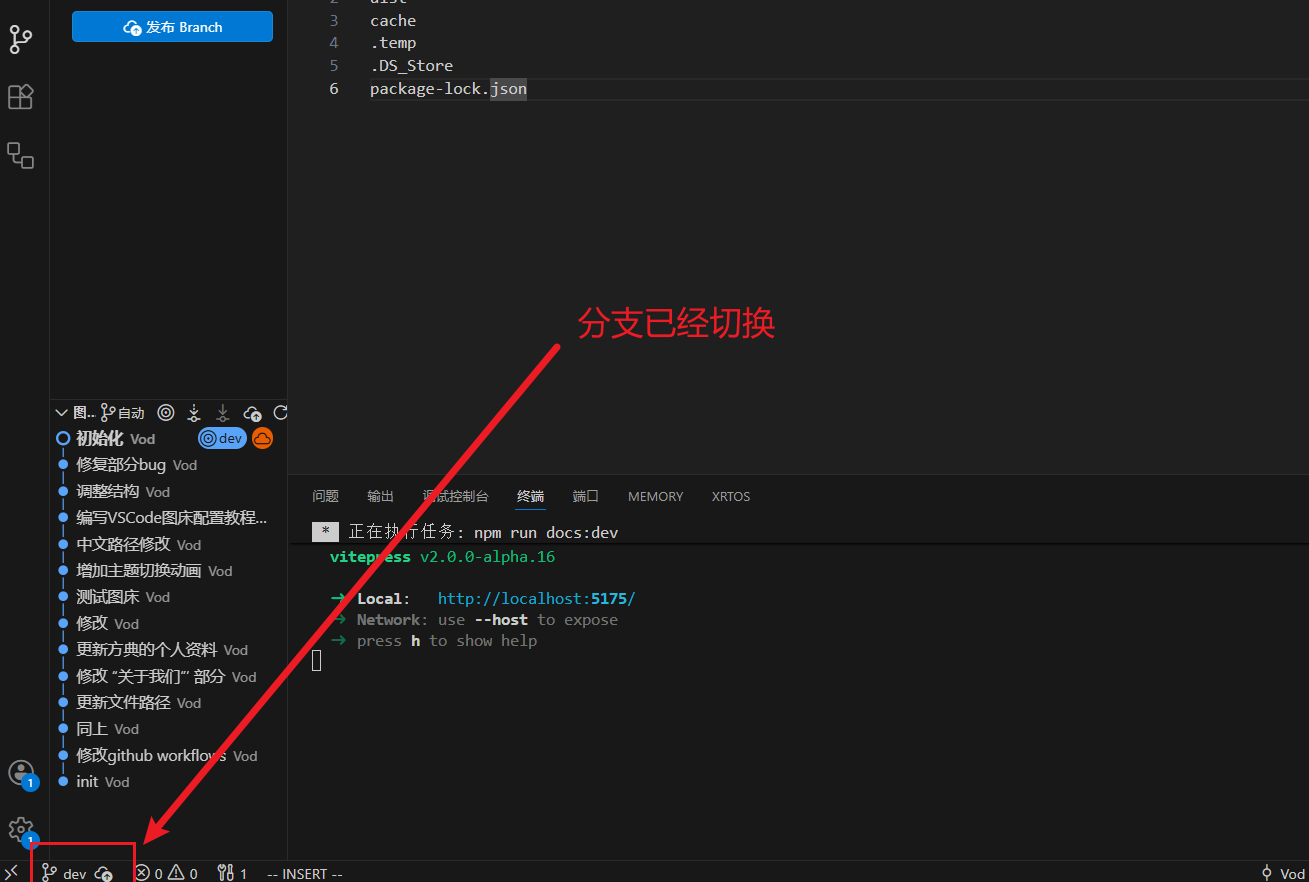
Task: Open the 自动 branch picker dropdown
Action: click(123, 412)
